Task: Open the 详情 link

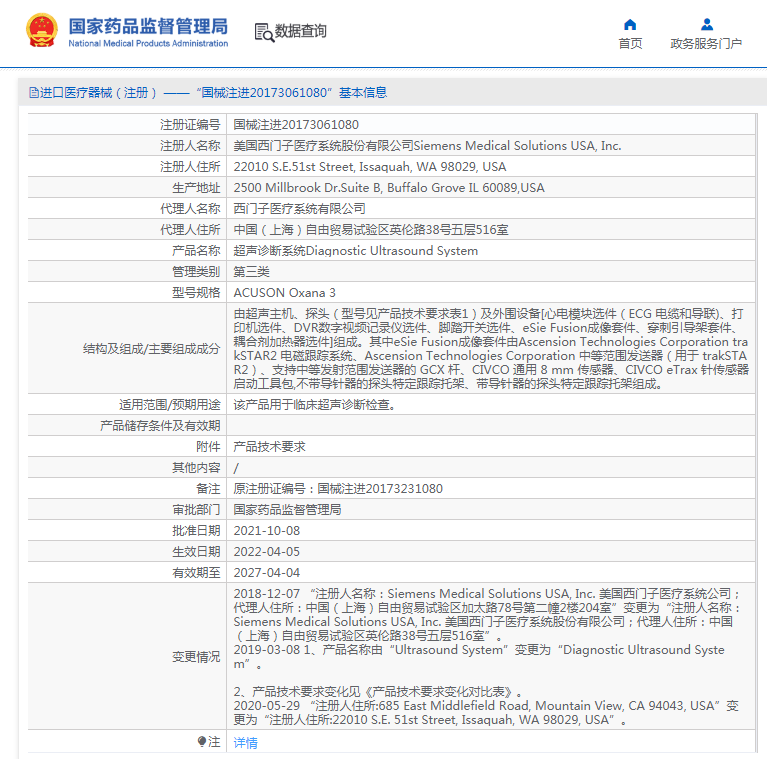Action: (x=245, y=742)
